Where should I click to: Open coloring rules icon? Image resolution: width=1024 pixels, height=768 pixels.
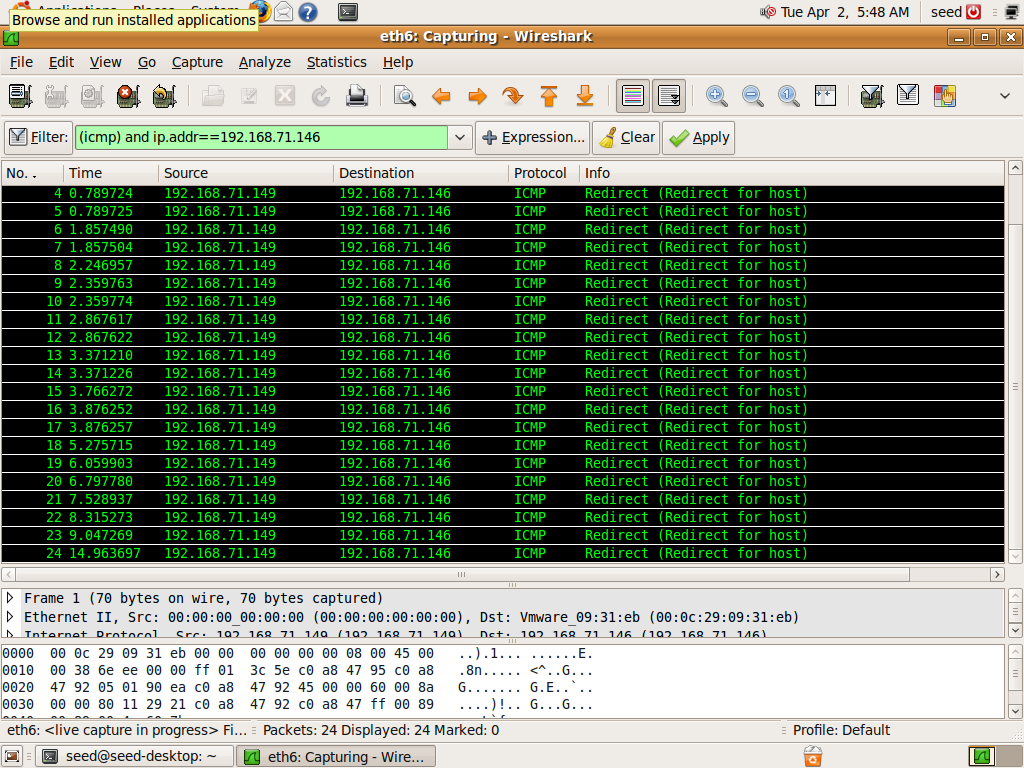click(944, 96)
